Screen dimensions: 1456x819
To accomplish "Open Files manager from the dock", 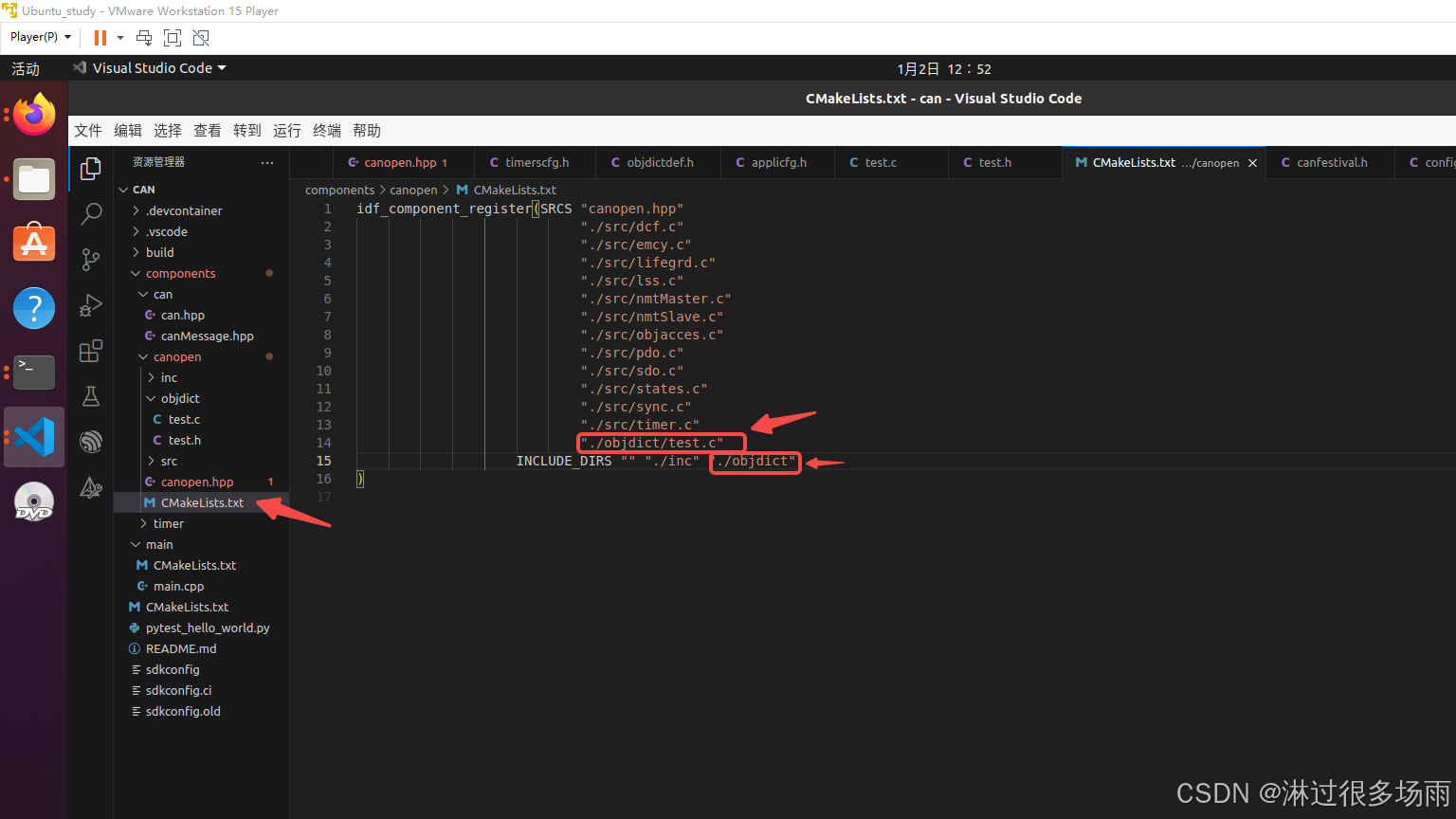I will click(34, 179).
